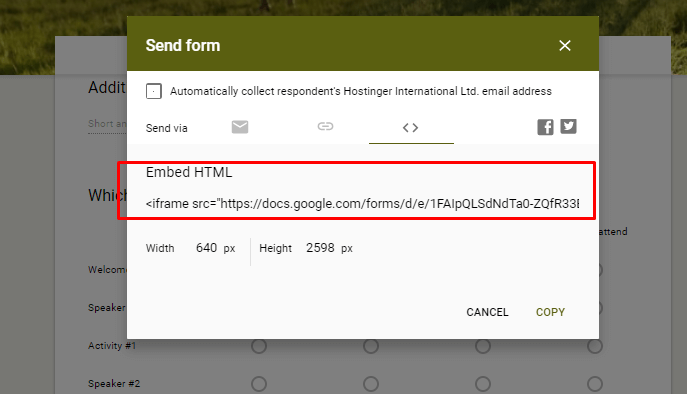Select third radio button in Speaker #2 row
Screen dimensions: 687x394
click(483, 384)
